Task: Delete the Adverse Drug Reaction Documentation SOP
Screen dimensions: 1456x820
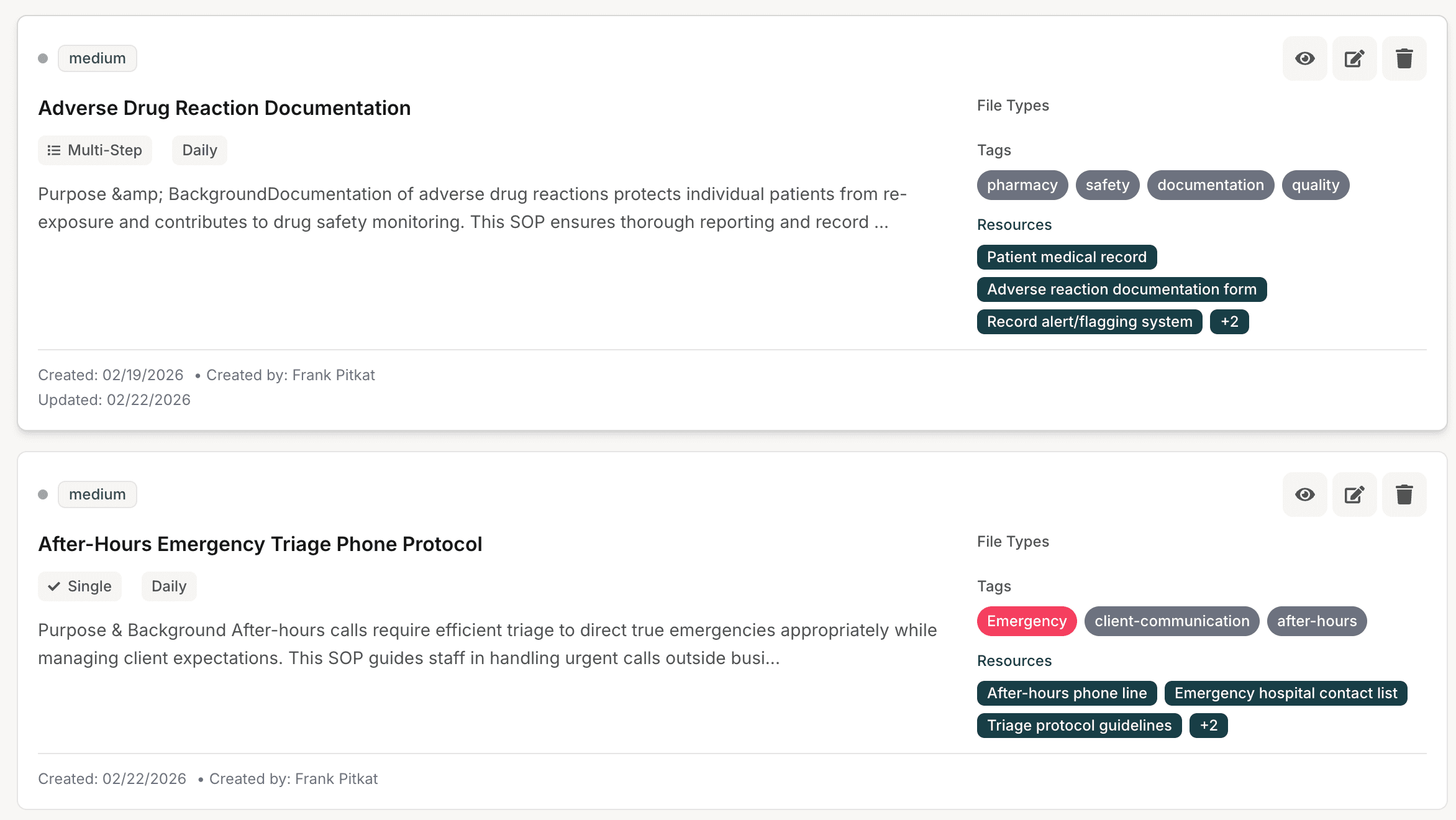Action: click(1404, 58)
